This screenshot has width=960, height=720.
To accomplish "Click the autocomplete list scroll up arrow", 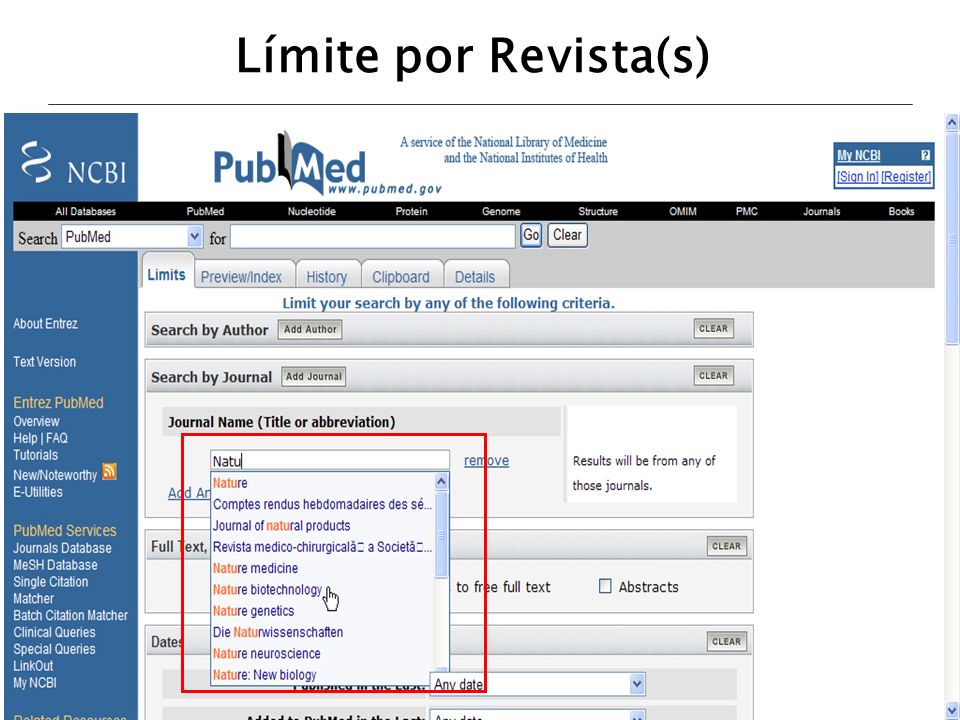I will (441, 482).
